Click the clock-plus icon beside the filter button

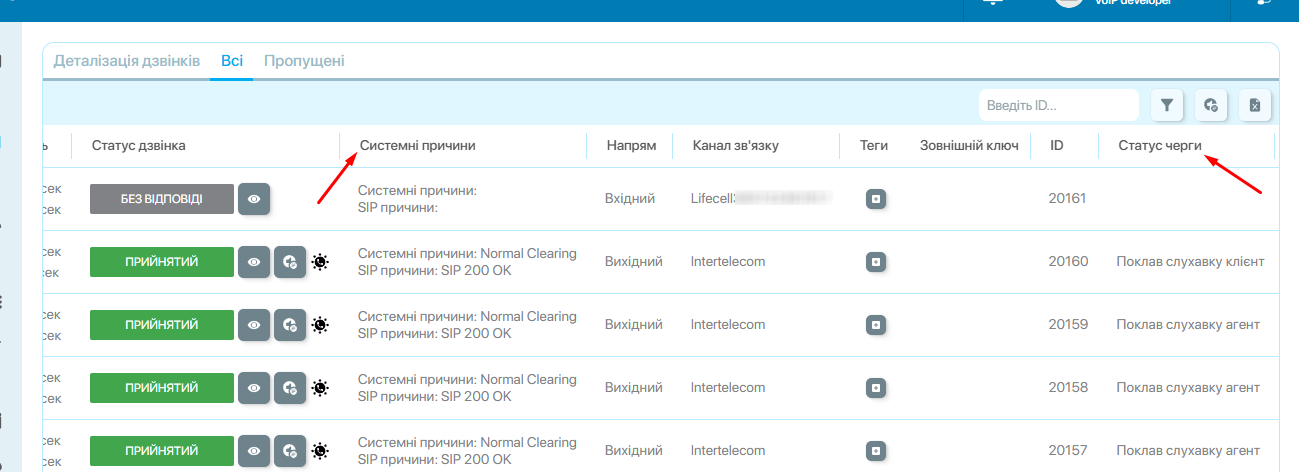click(1211, 105)
